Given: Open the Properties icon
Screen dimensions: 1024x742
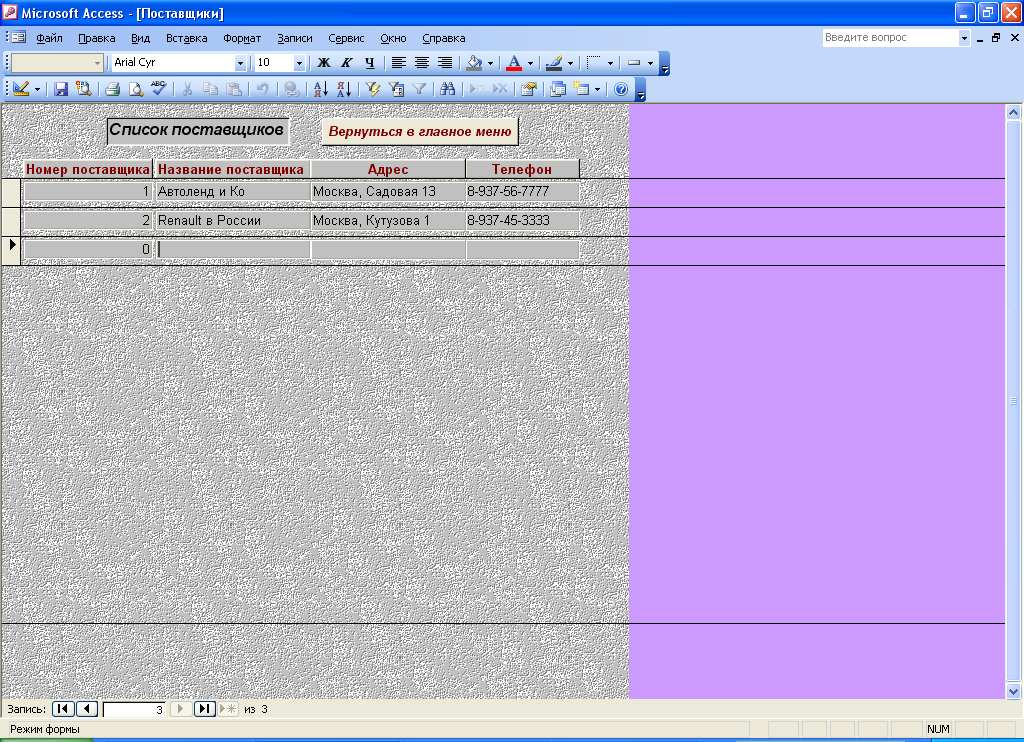Looking at the screenshot, I should point(528,89).
